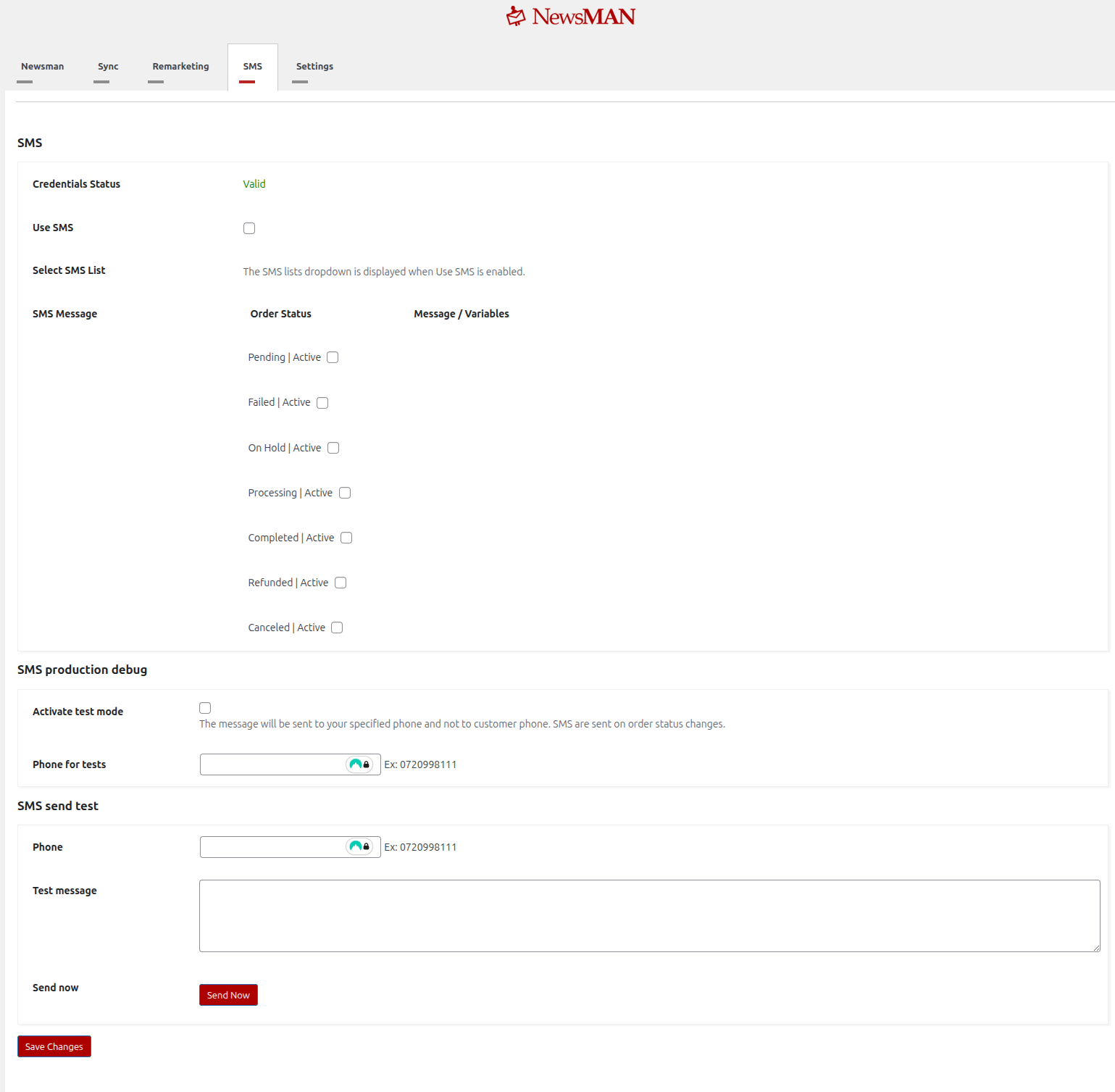Screen dimensions: 1115x1092
Task: Tick the Pending Active checkbox
Action: (x=333, y=357)
